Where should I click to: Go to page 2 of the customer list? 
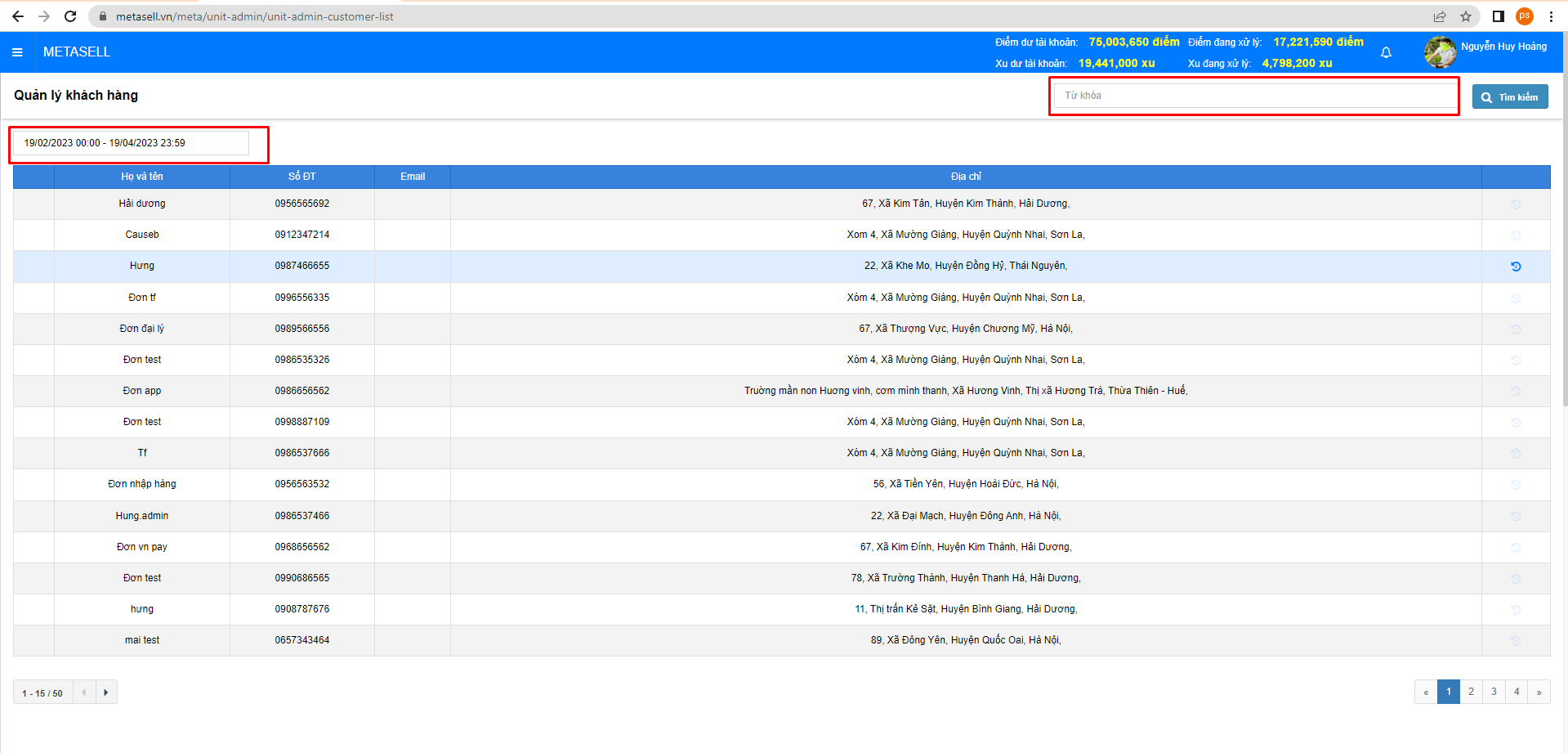coord(1471,692)
